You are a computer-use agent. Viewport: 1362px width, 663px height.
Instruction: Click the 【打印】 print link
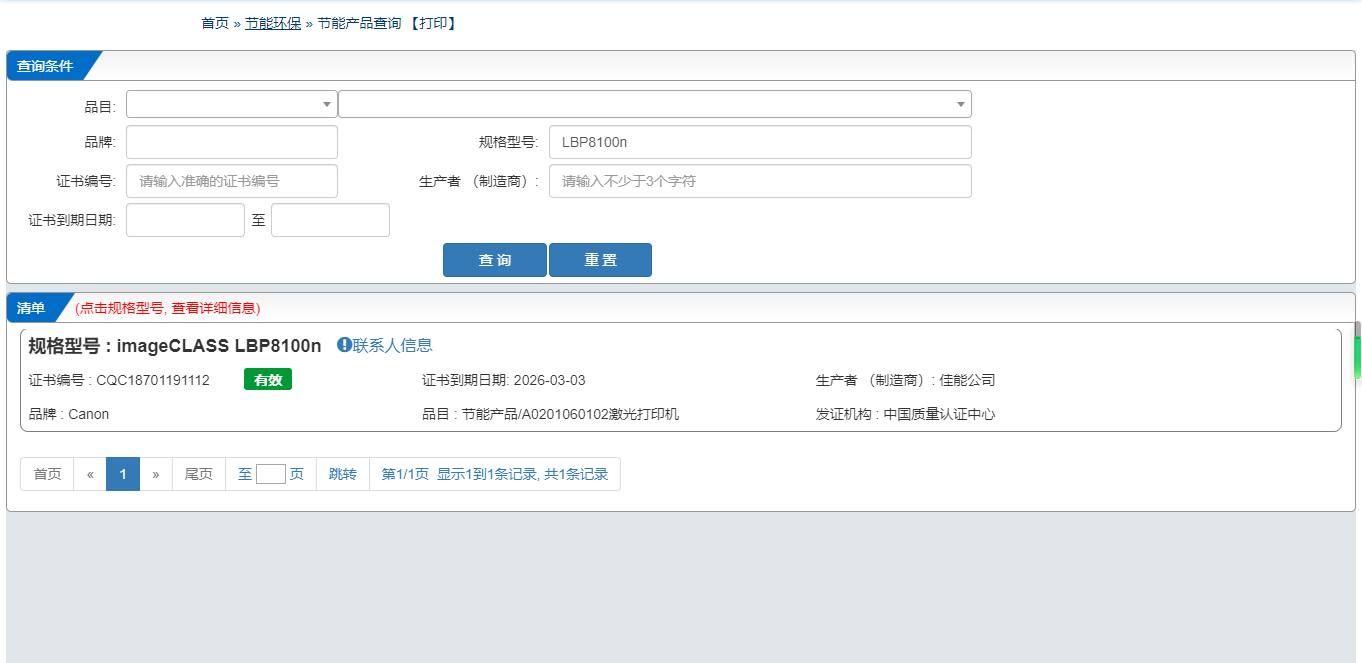pyautogui.click(x=433, y=23)
